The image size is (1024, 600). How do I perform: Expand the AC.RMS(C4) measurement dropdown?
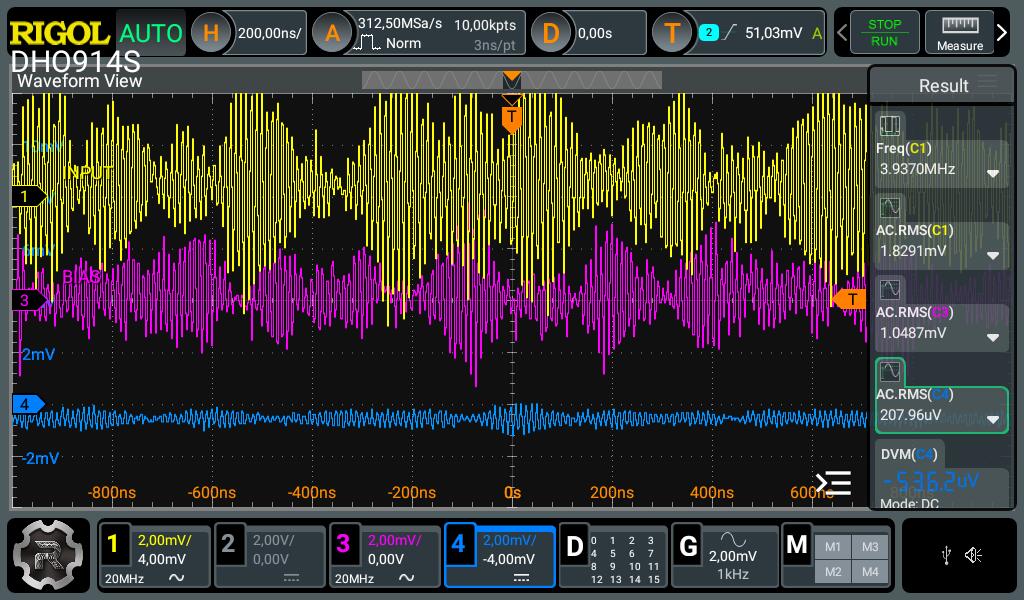[993, 419]
